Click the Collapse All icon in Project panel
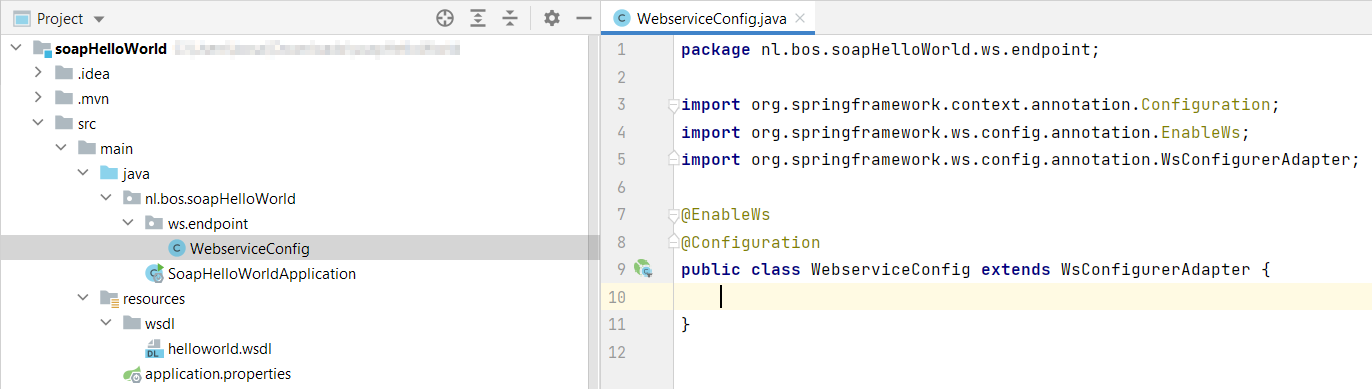Screen dimensions: 1372x389 [510, 18]
